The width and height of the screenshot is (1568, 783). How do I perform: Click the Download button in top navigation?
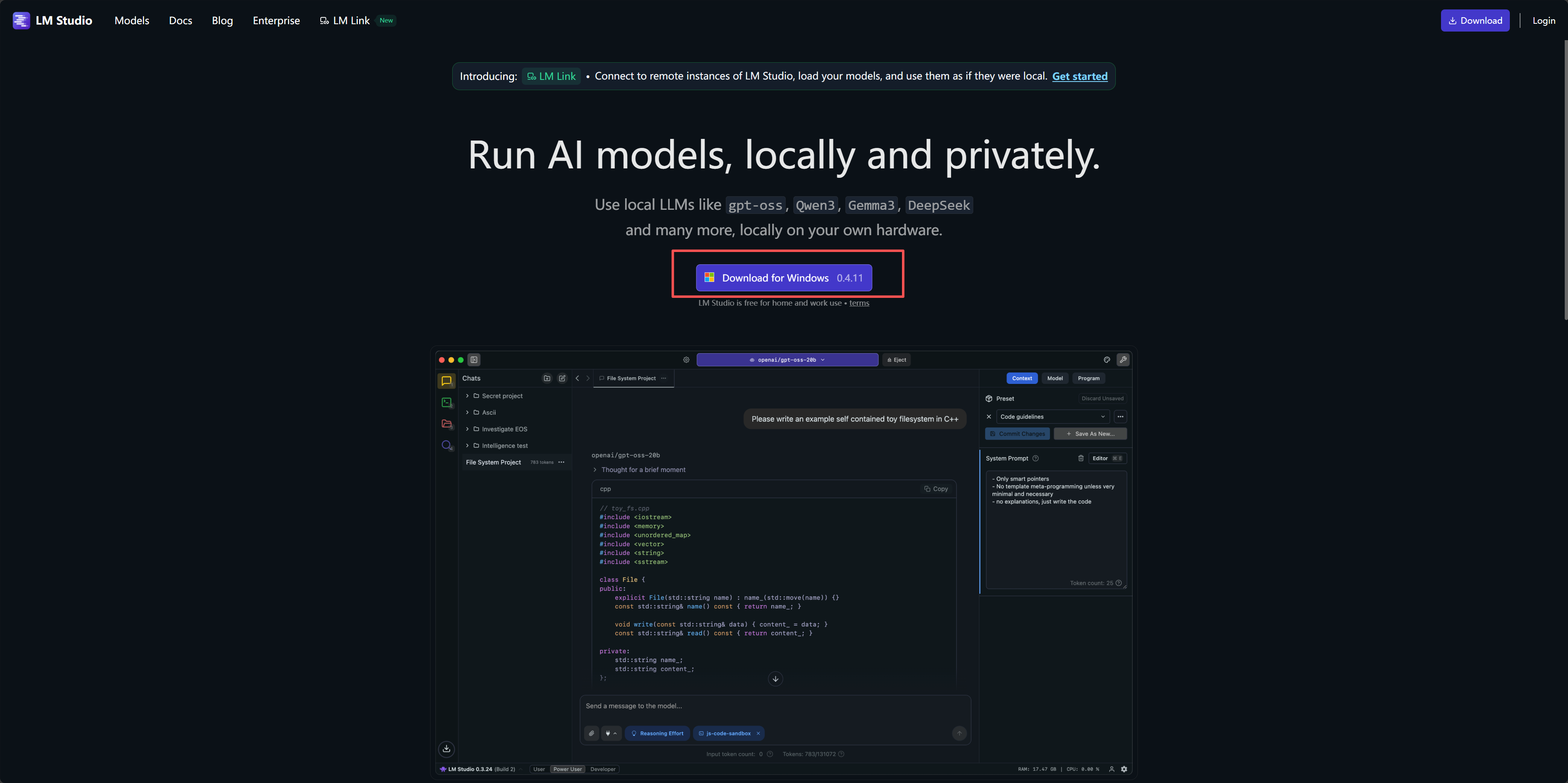tap(1475, 21)
